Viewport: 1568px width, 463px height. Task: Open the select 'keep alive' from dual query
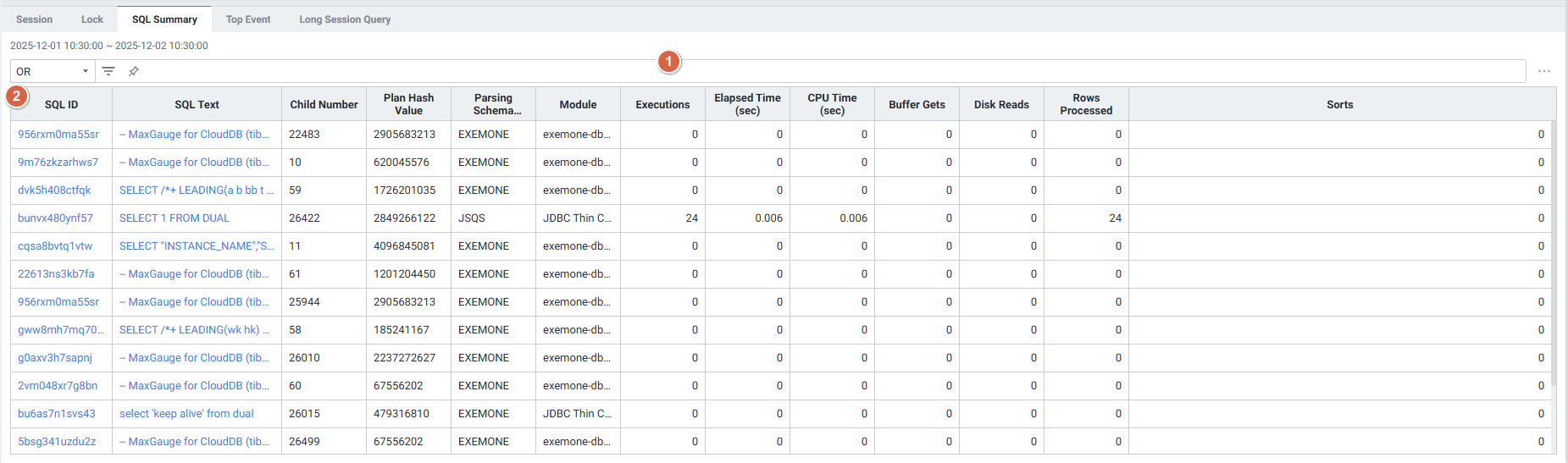[186, 414]
